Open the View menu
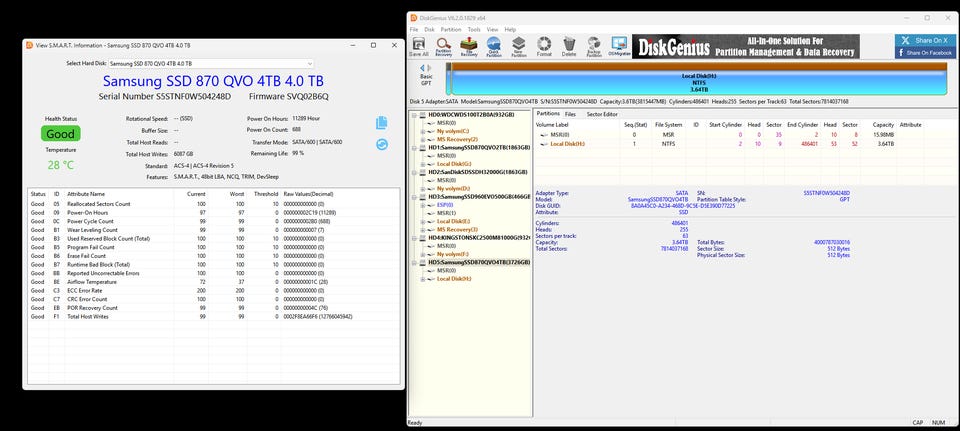The image size is (960, 431). (492, 29)
